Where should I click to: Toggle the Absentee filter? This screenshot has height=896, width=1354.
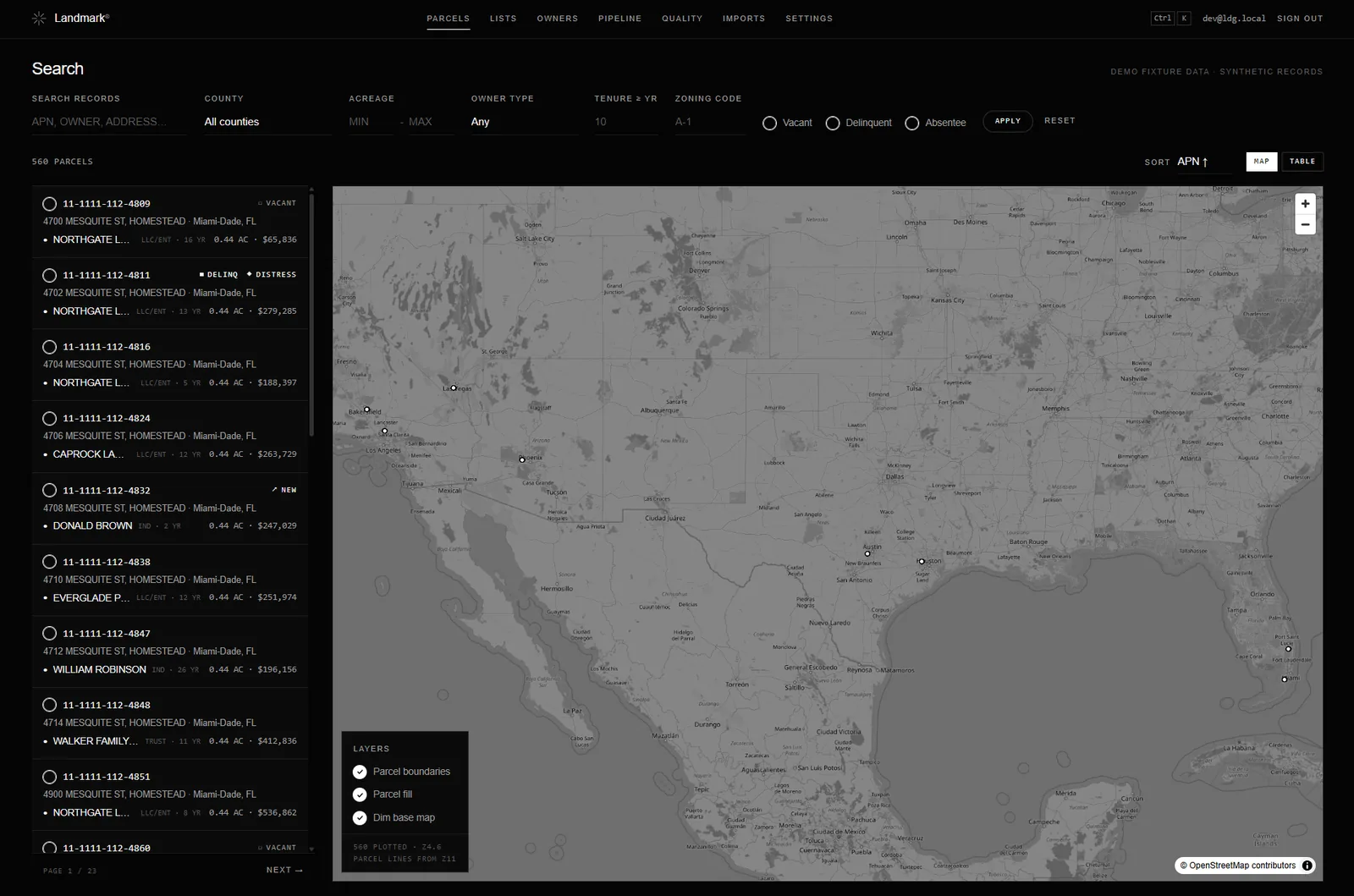[x=911, y=123]
